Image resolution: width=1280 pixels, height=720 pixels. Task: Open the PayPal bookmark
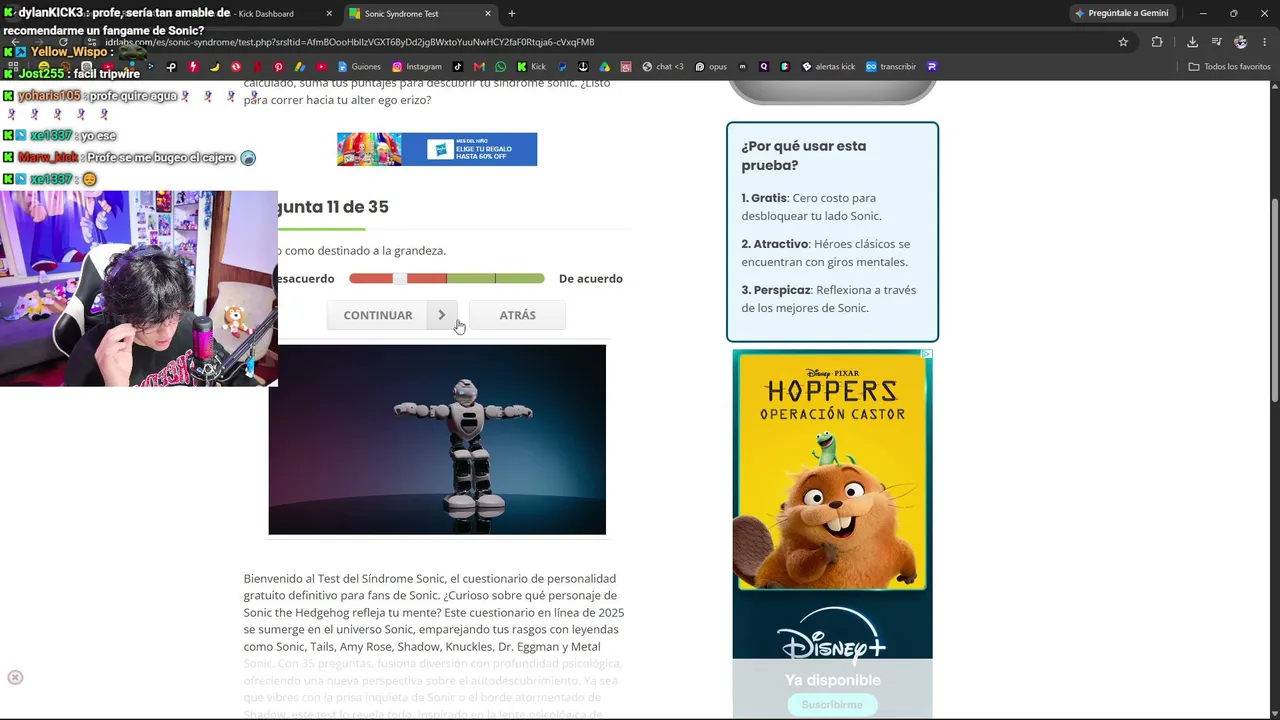click(562, 67)
